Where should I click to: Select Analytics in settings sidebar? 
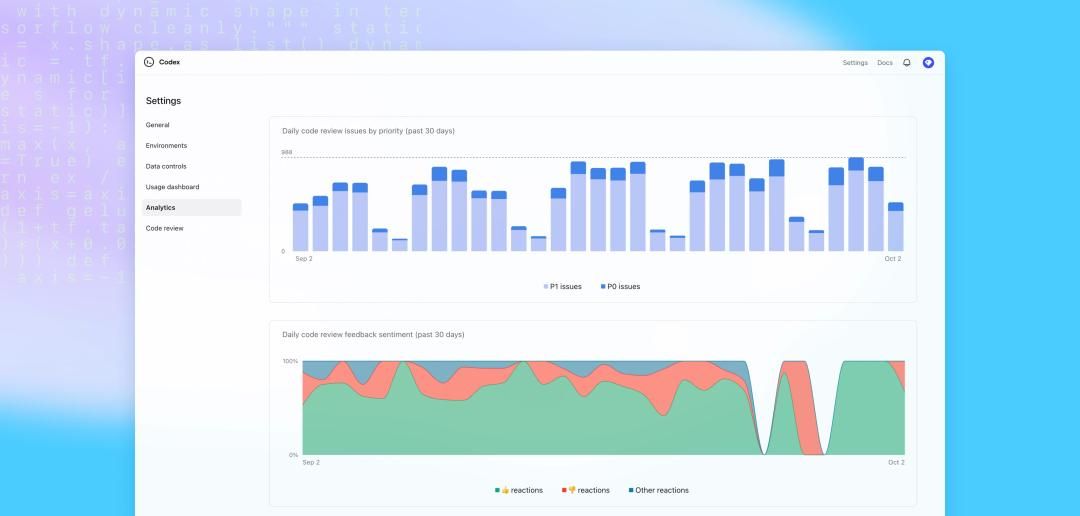click(191, 207)
